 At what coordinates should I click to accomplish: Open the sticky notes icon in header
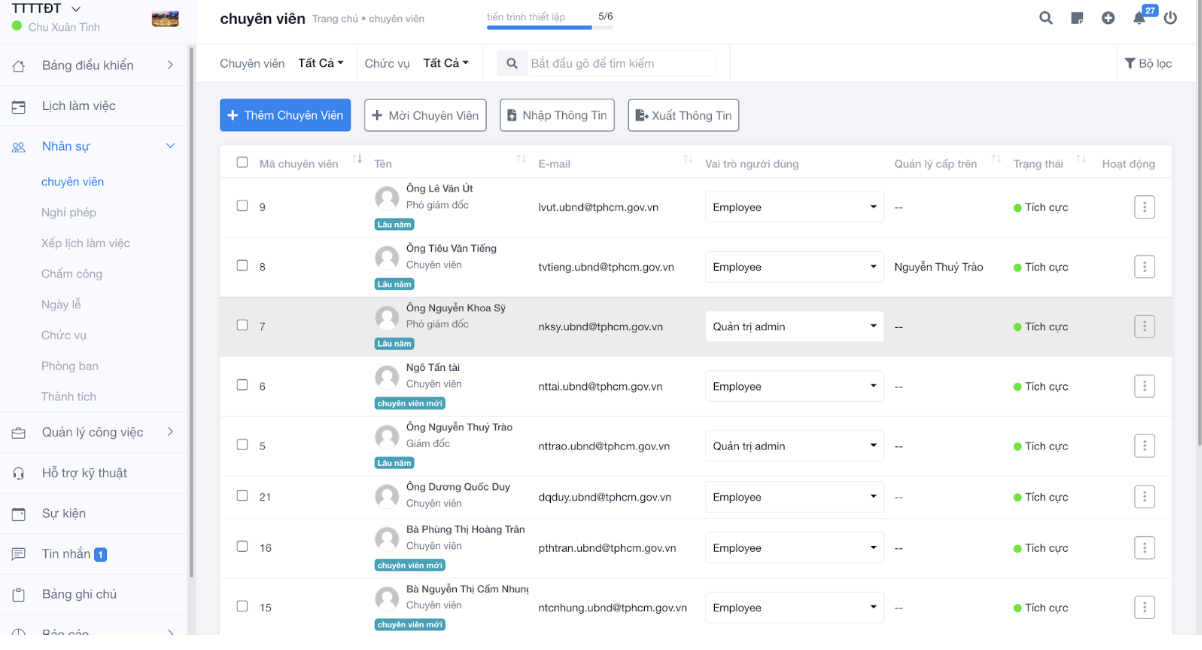click(x=1077, y=18)
